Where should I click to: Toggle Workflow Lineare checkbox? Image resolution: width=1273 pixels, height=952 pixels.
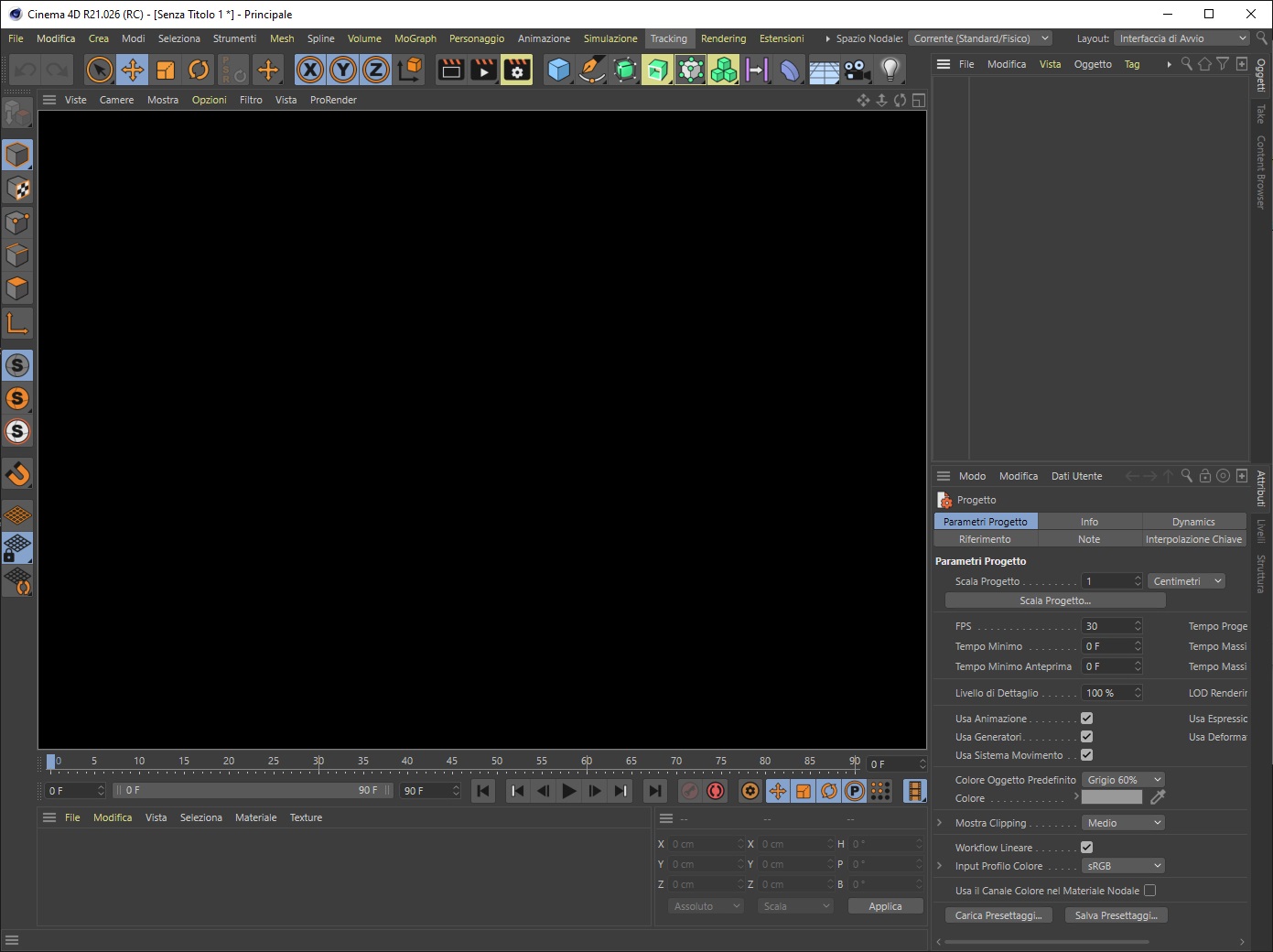coord(1086,848)
